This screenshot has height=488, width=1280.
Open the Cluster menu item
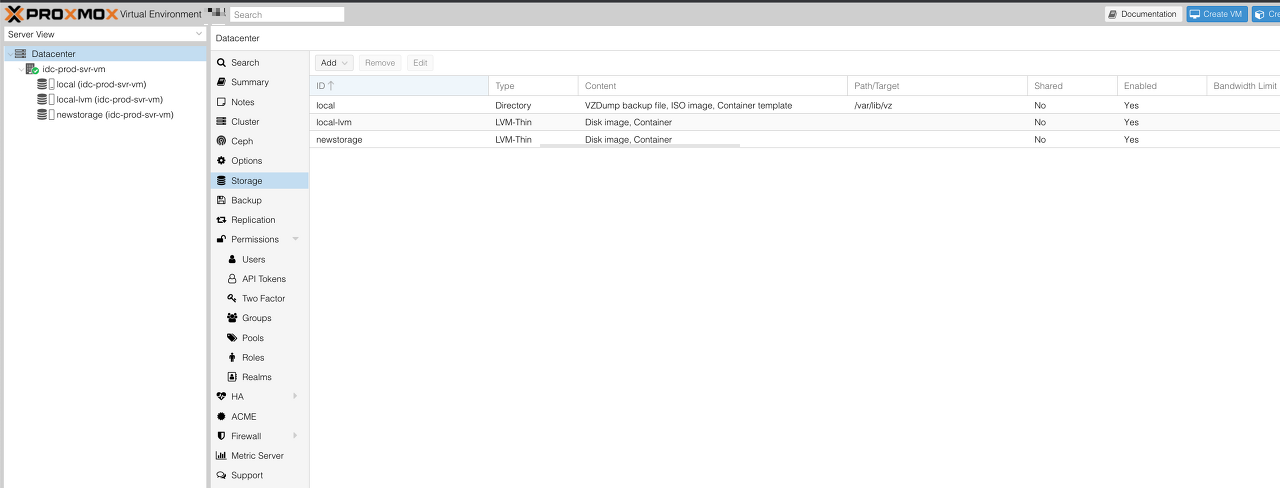pyautogui.click(x=260, y=121)
